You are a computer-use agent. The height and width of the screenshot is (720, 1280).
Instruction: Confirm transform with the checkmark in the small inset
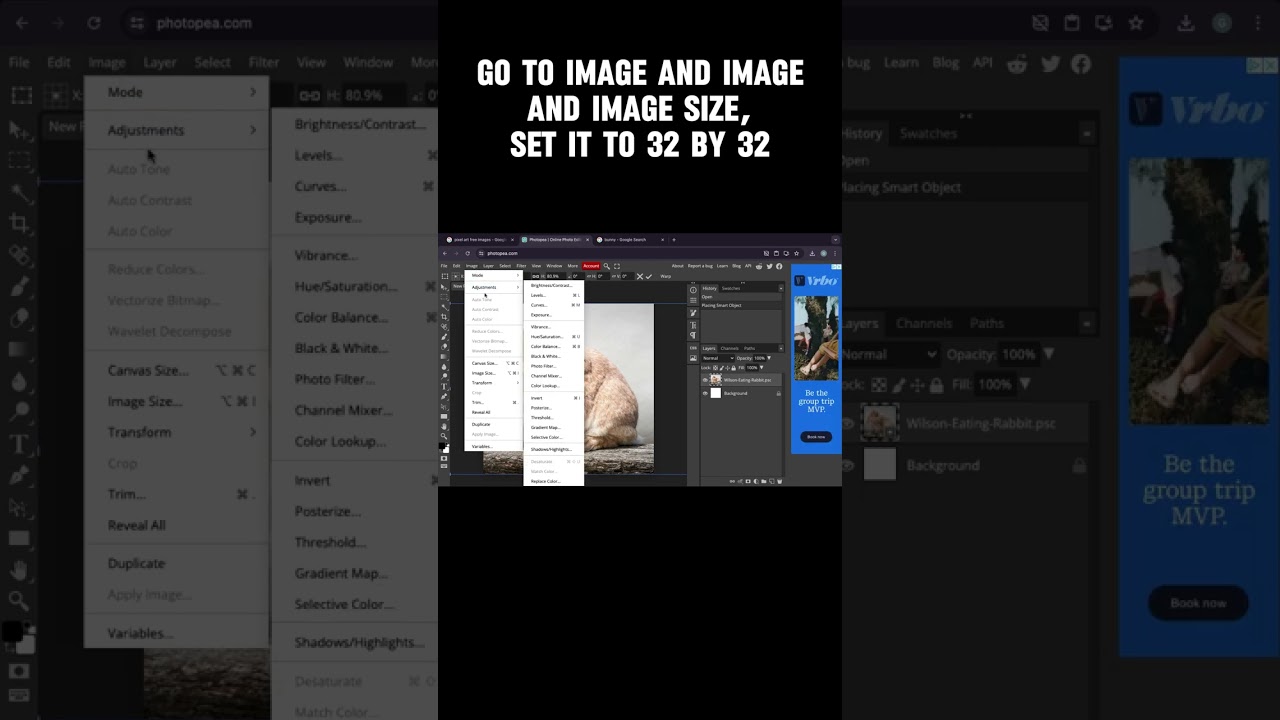(x=649, y=276)
